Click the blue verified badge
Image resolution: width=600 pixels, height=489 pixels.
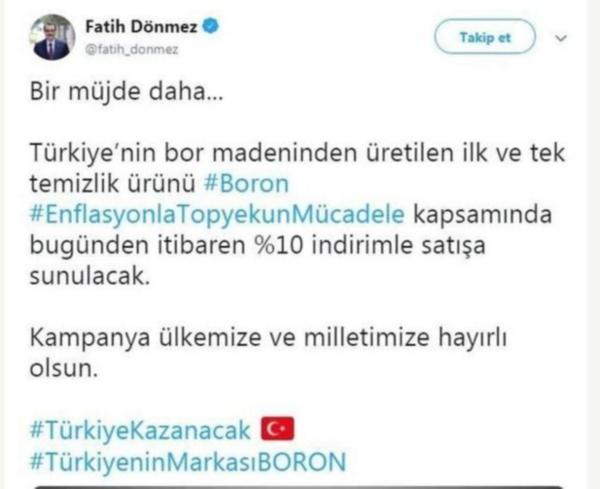pyautogui.click(x=210, y=26)
